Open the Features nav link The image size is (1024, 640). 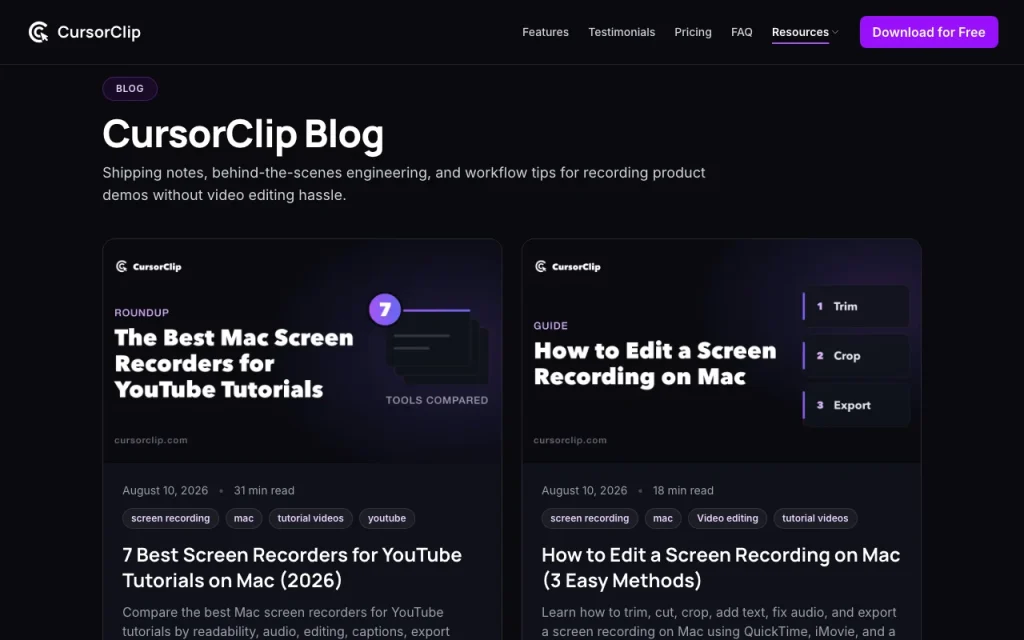[545, 32]
